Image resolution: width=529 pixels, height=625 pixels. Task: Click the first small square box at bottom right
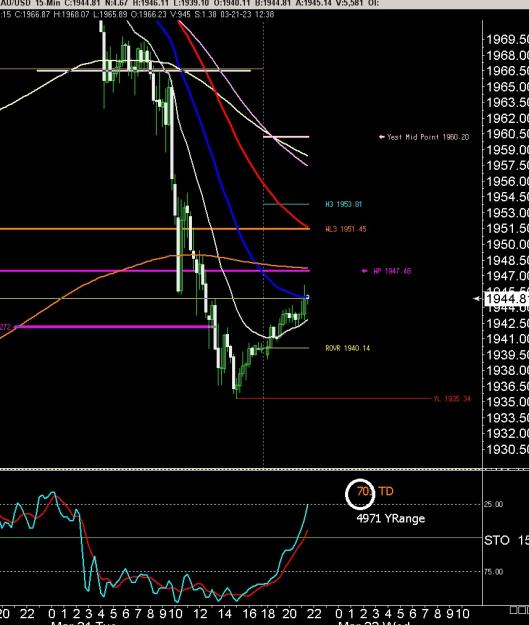click(x=514, y=610)
